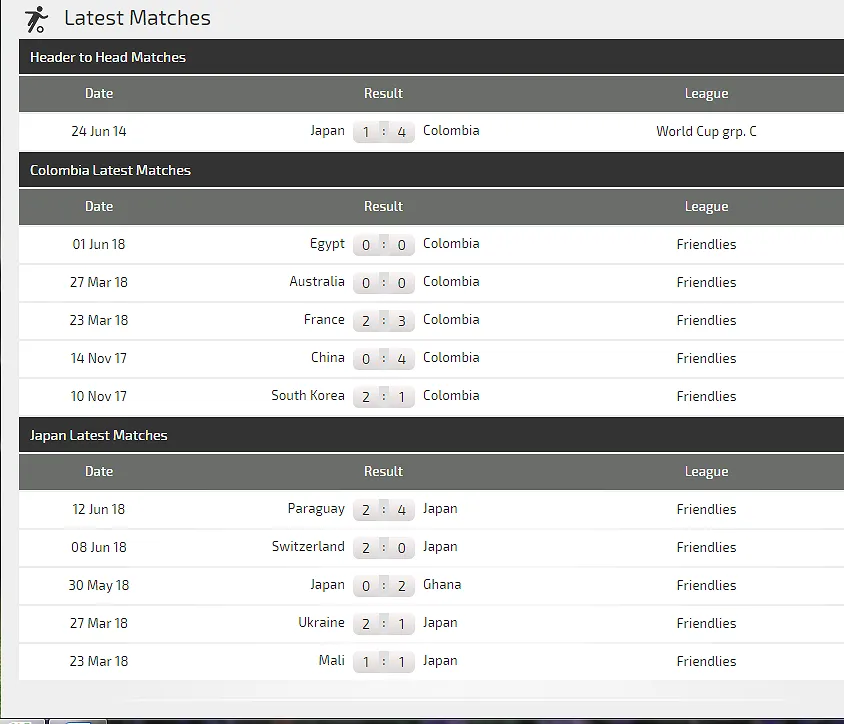The height and width of the screenshot is (724, 844).
Task: Click the Latest Matches heading text
Action: click(137, 18)
